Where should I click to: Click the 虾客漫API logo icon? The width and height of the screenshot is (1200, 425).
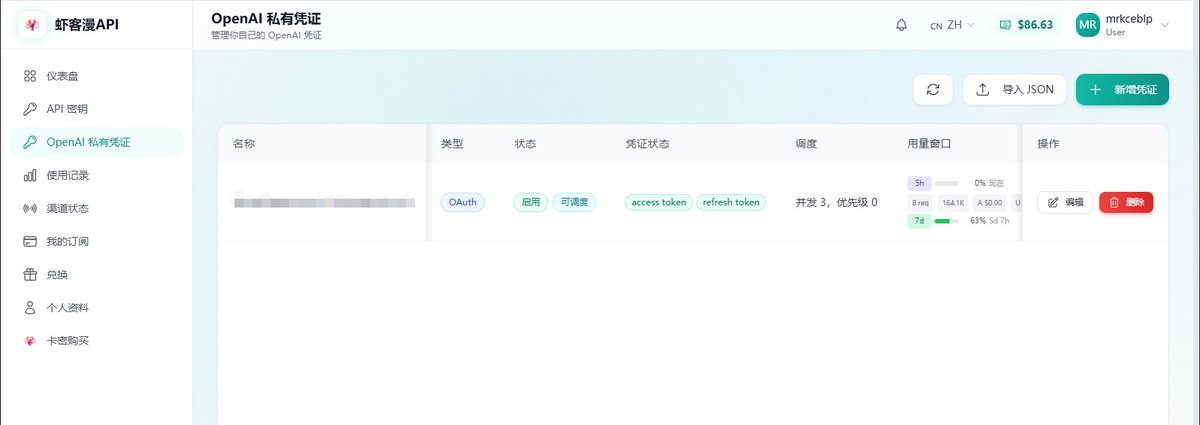(30, 24)
